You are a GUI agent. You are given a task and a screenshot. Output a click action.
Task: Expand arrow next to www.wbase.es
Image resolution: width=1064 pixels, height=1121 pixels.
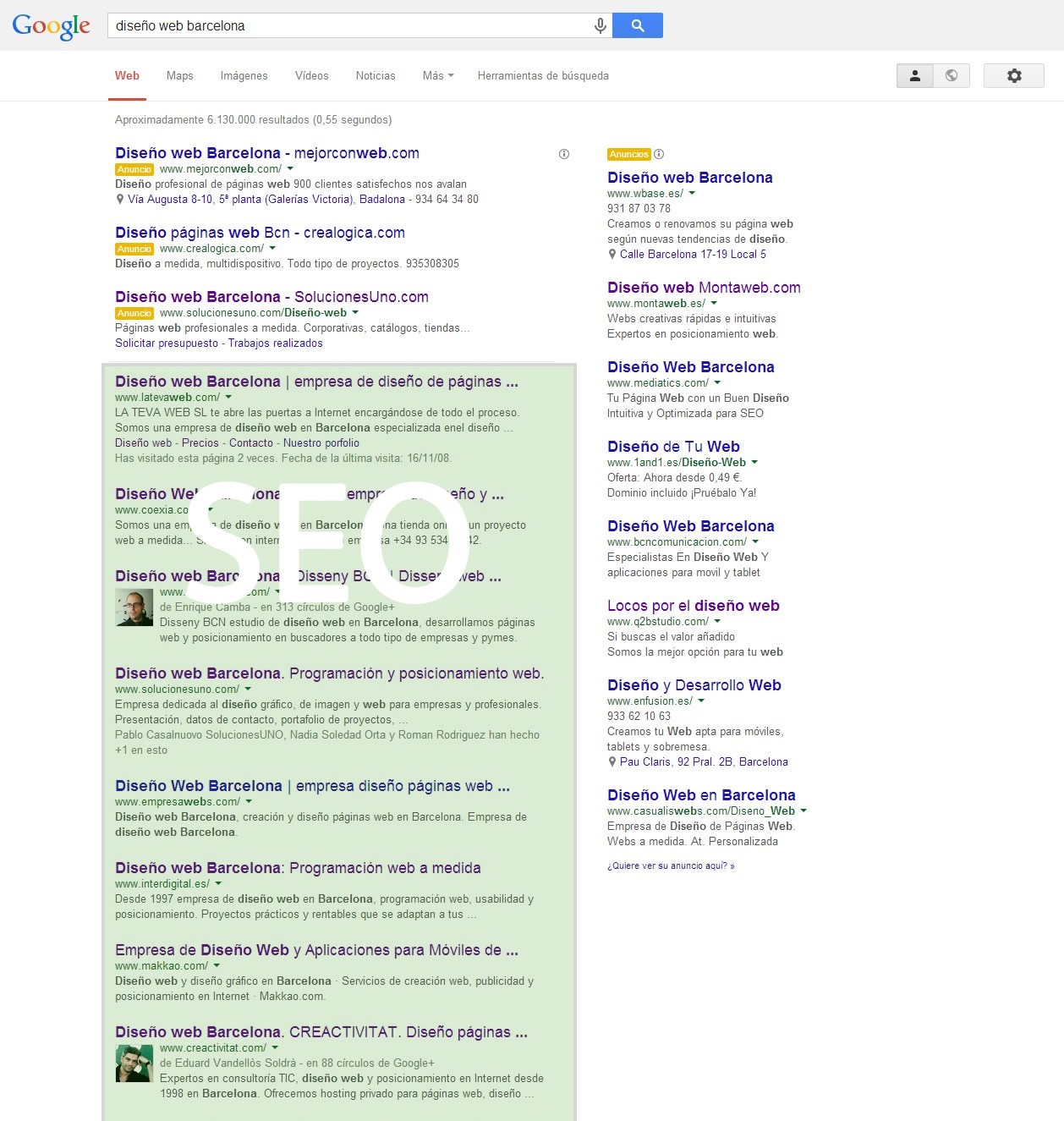692,194
